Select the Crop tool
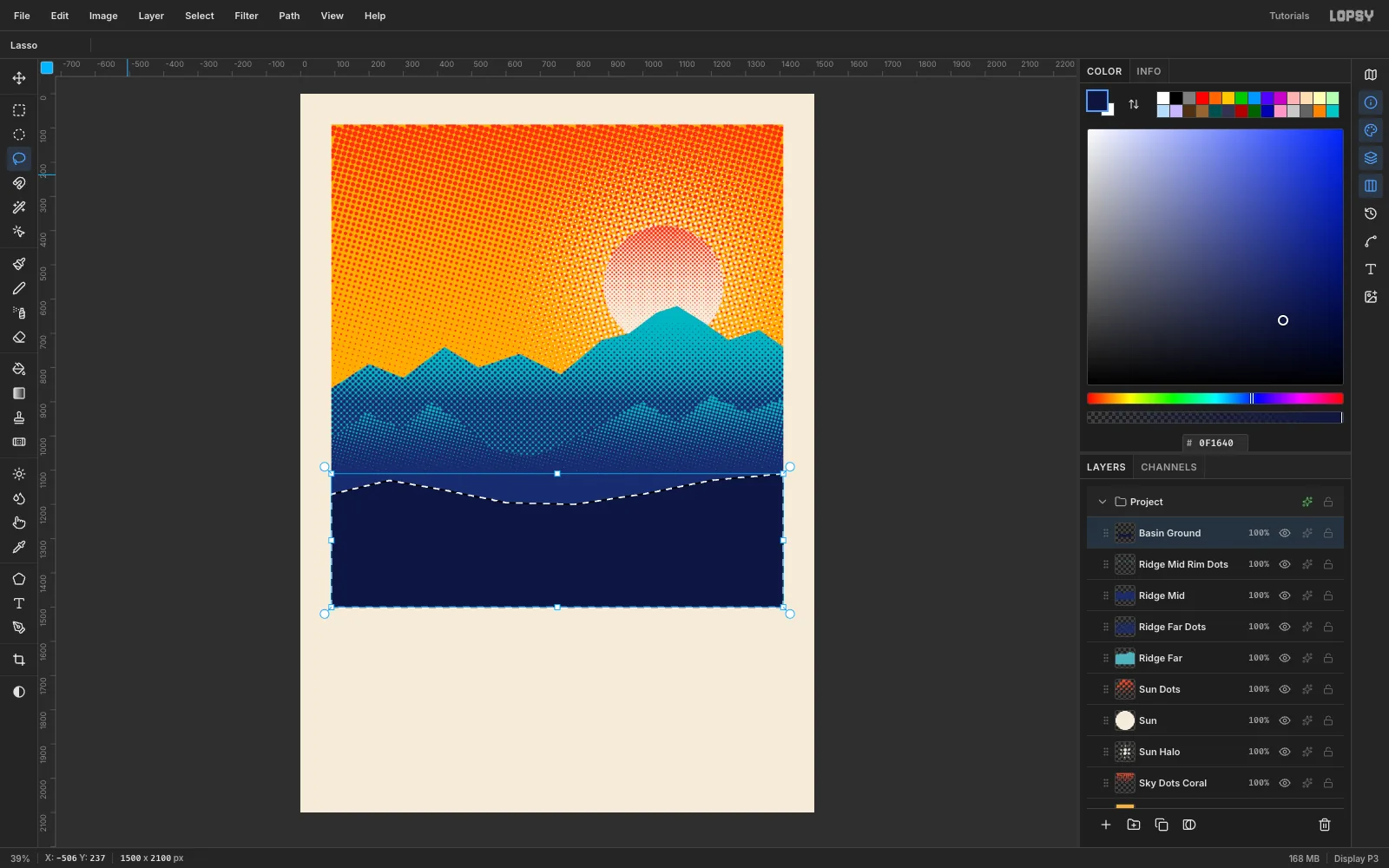Screen dimensions: 1389x868 tap(19, 660)
